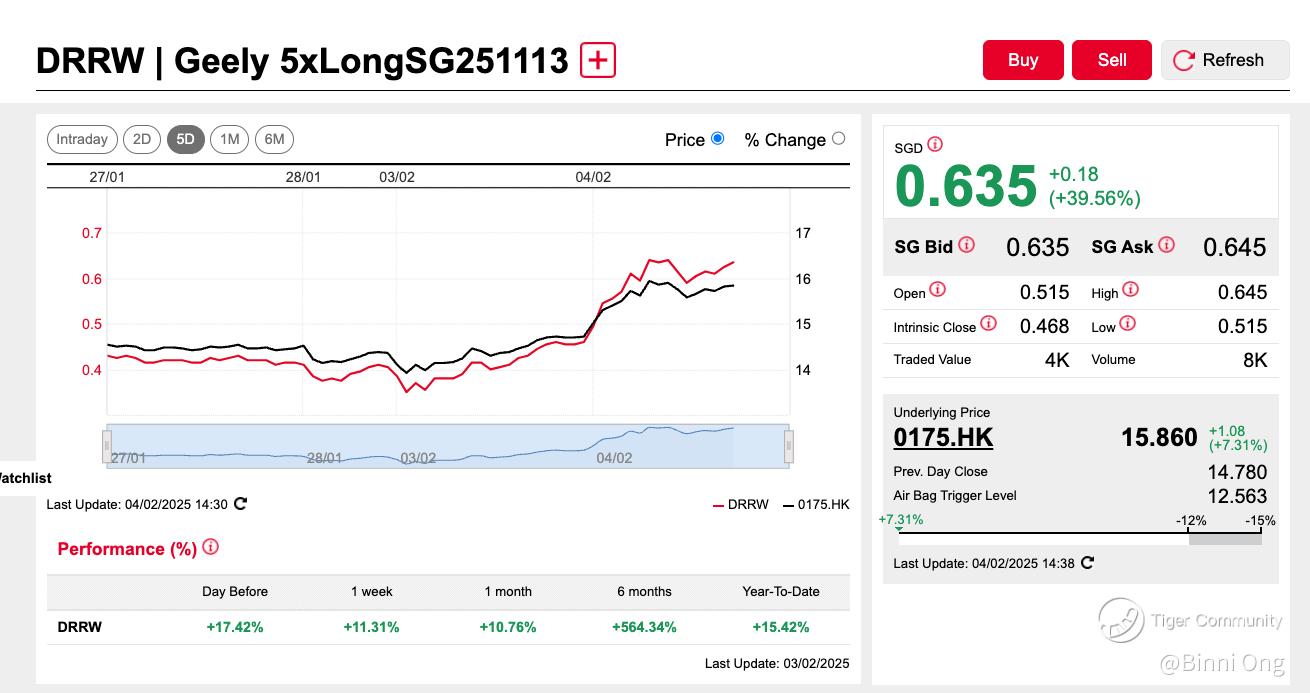Select the % Change radio button
This screenshot has height=693, width=1310.
838,139
